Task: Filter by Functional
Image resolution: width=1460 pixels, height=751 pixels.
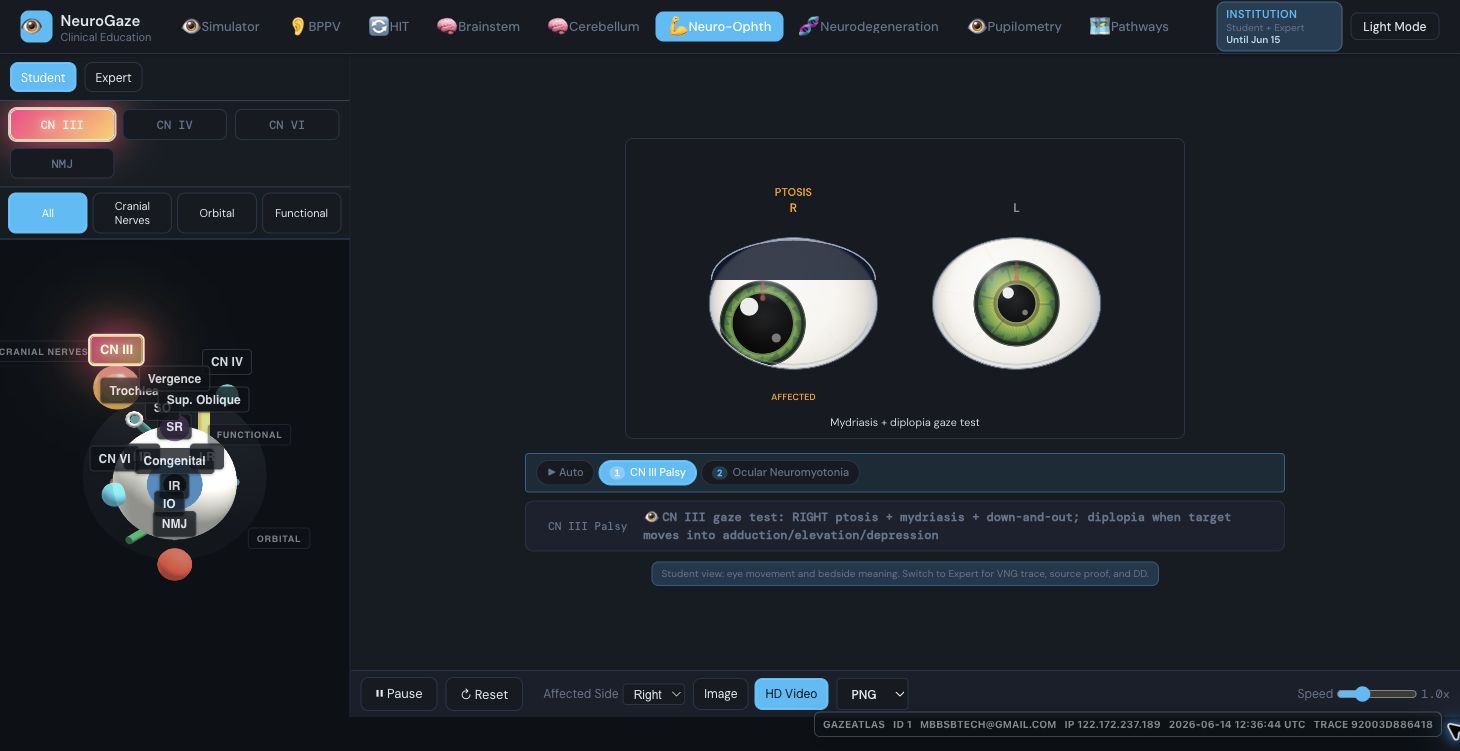Action: [x=301, y=213]
